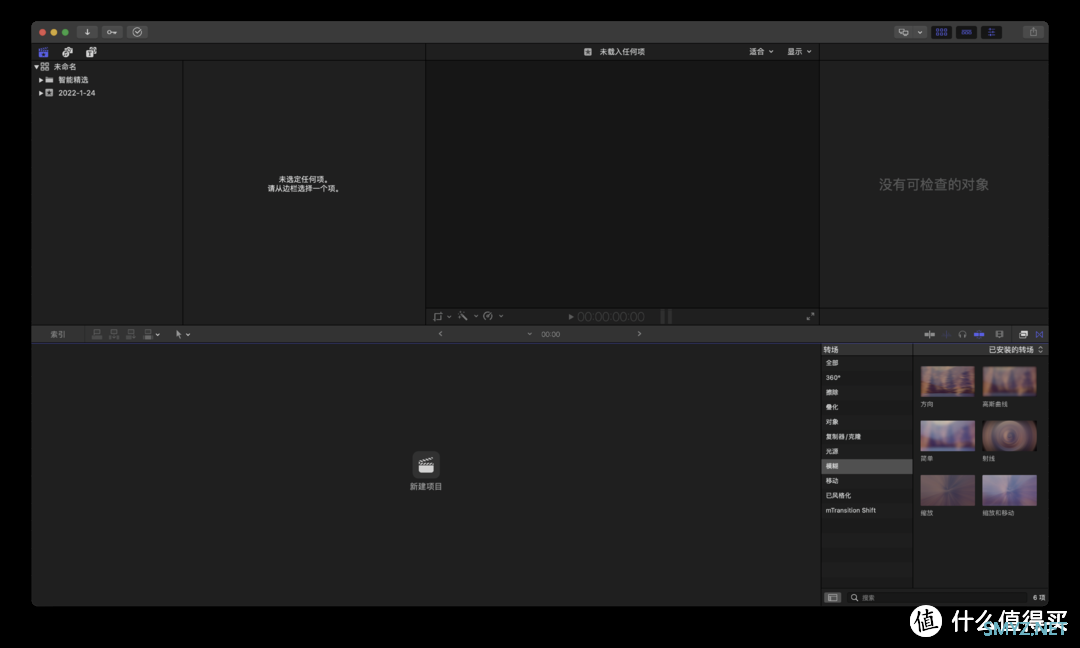Toggle the effects browser icon
Screen dimensions: 1080x648
coord(1024,335)
